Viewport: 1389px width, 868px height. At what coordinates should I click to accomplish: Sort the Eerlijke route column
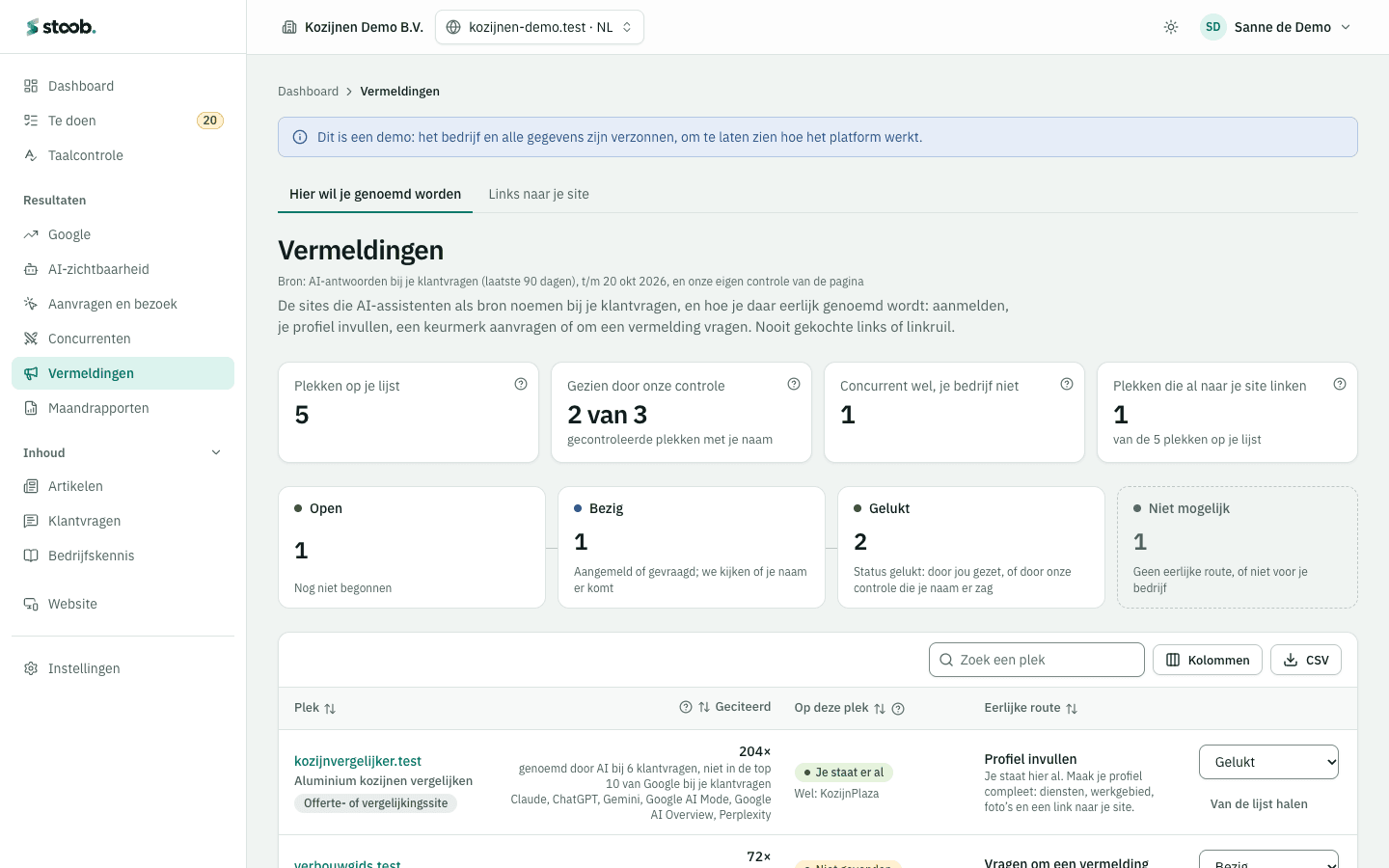click(1071, 708)
